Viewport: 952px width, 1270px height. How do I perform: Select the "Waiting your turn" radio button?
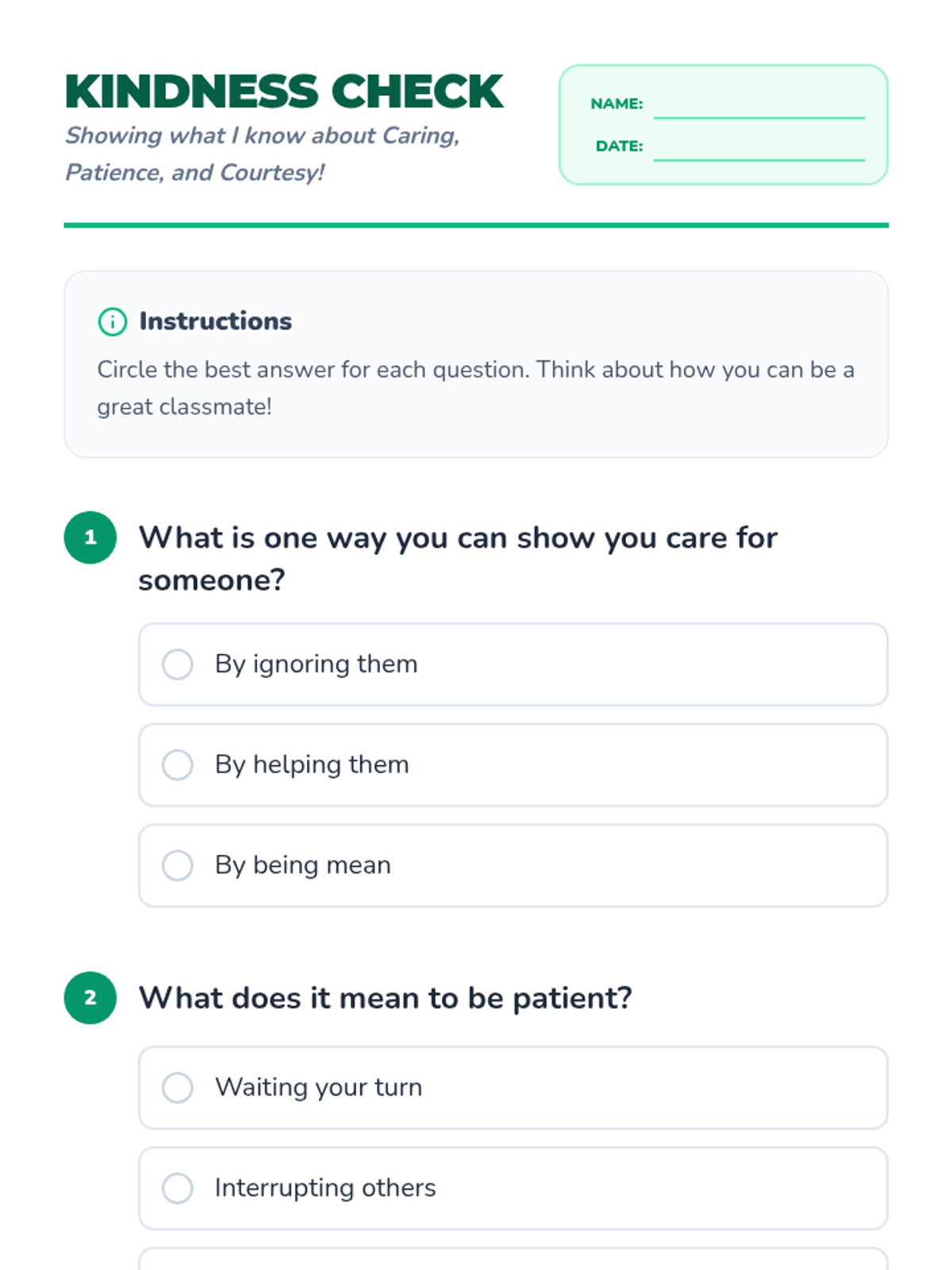click(178, 1087)
